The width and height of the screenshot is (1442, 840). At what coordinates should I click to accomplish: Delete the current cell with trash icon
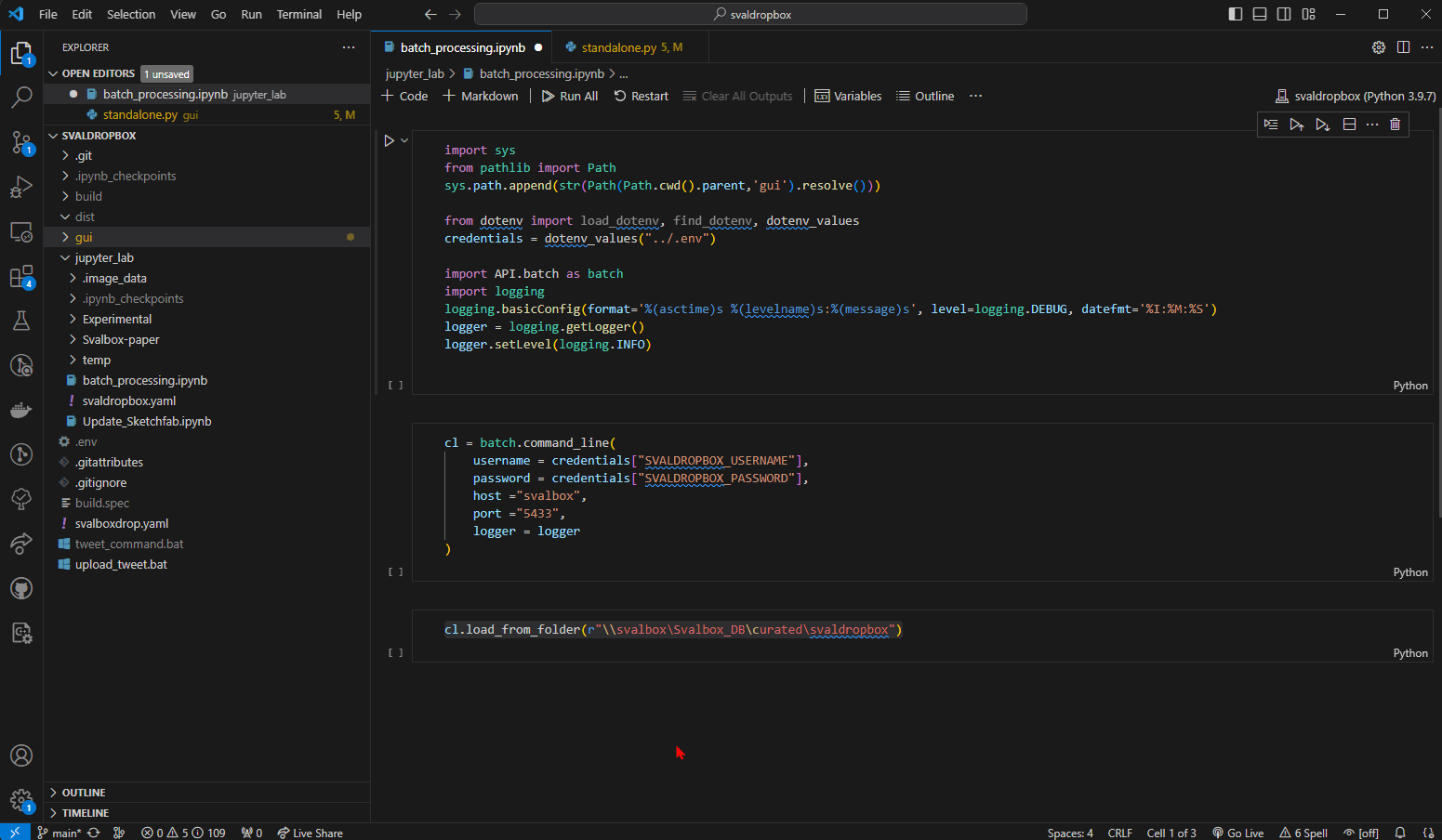tap(1395, 125)
